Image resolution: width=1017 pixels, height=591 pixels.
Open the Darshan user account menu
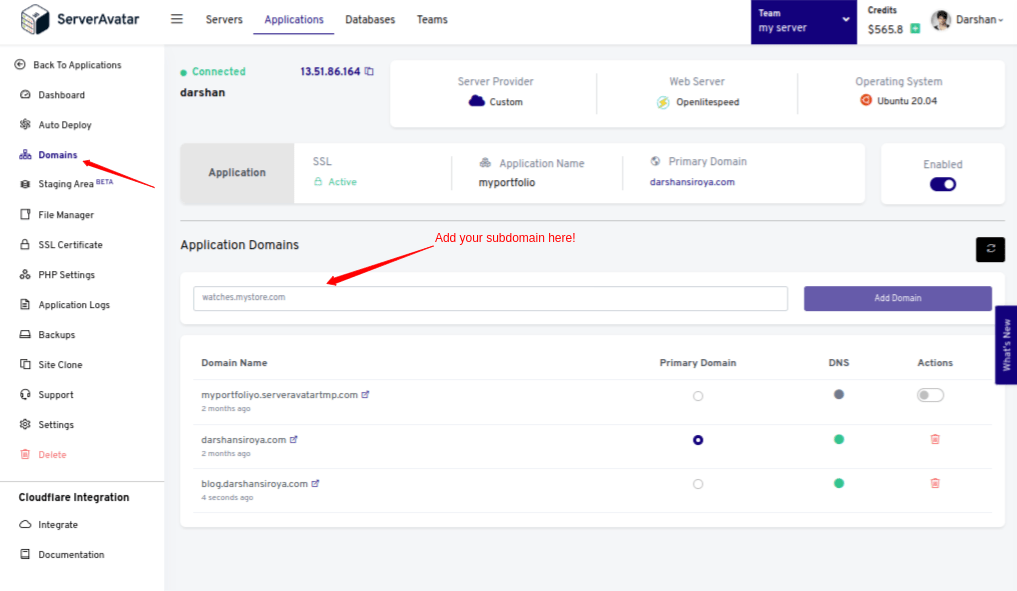[967, 20]
